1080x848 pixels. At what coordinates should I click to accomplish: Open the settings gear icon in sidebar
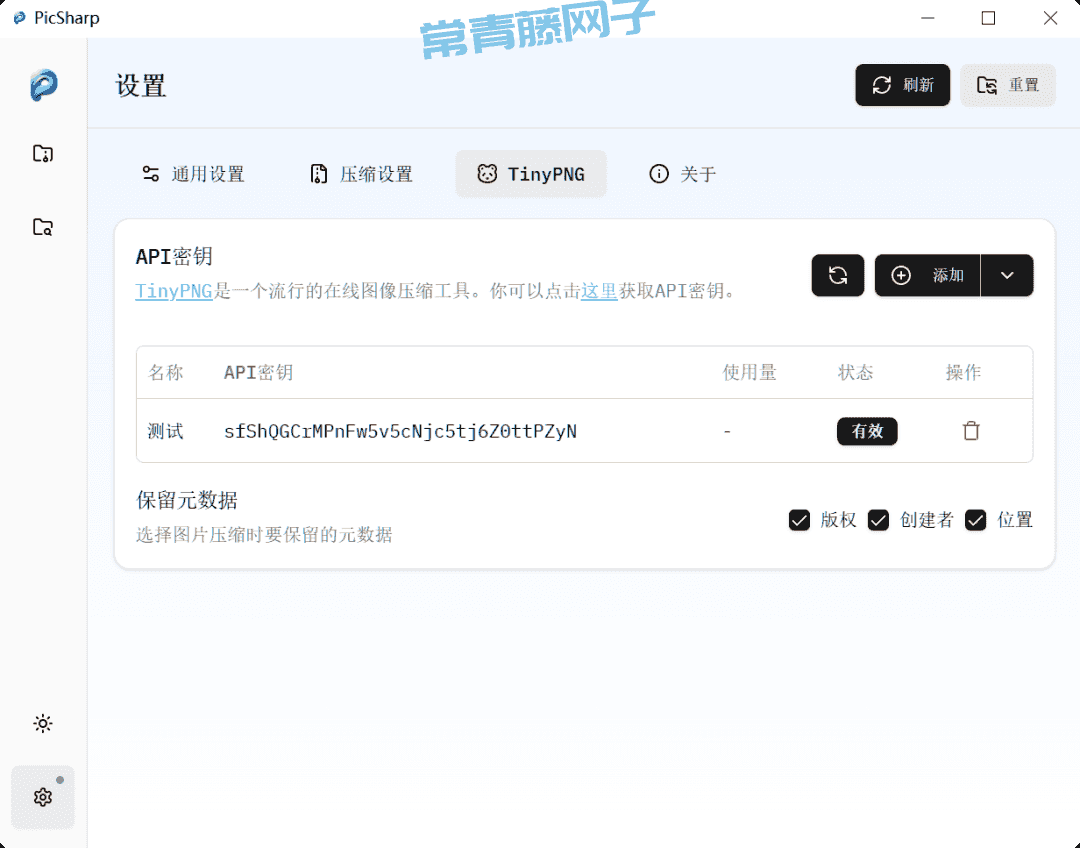coord(43,797)
